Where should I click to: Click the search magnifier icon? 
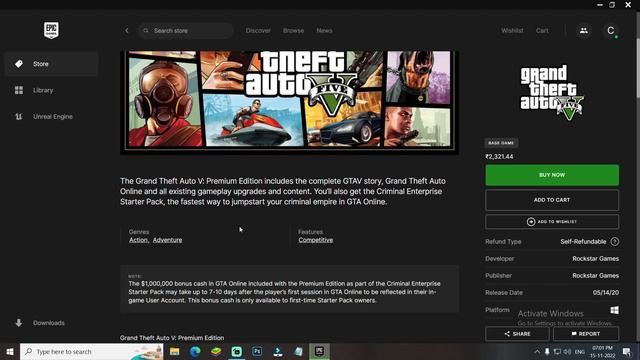pyautogui.click(x=146, y=31)
